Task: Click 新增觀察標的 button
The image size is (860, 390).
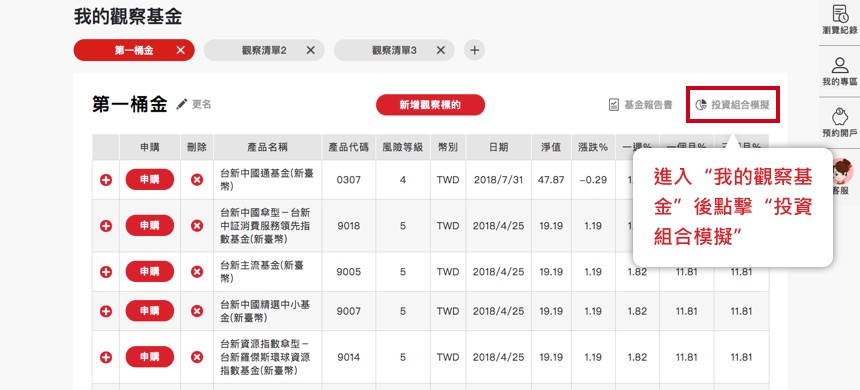Action: 431,105
